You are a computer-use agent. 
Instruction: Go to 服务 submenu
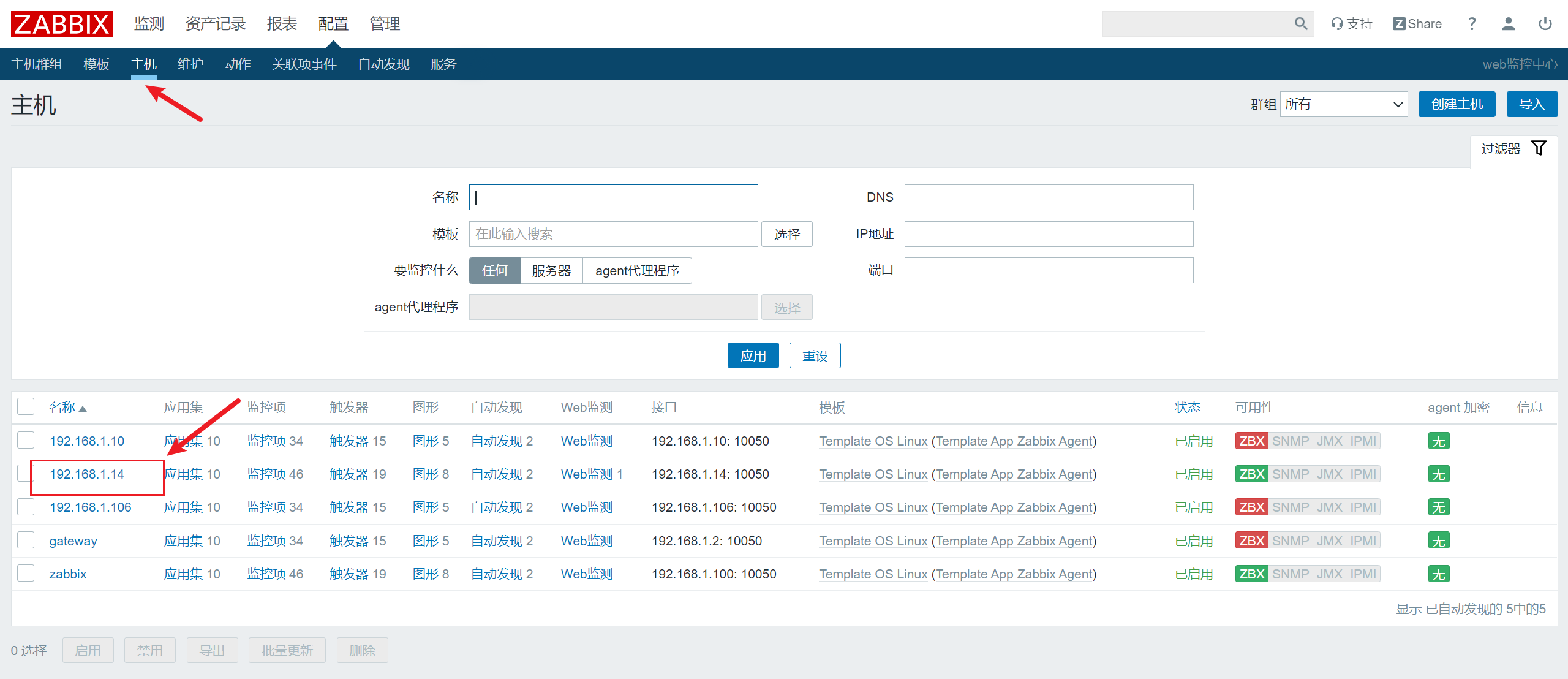click(x=443, y=64)
